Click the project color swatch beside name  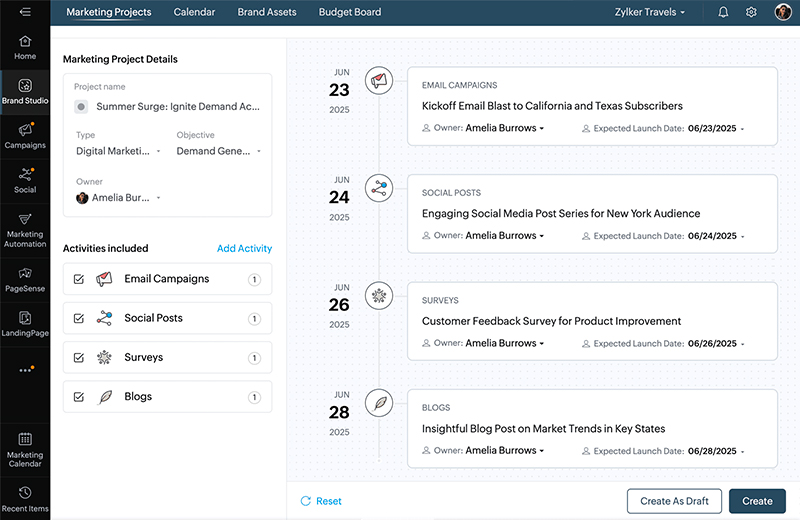[x=81, y=106]
